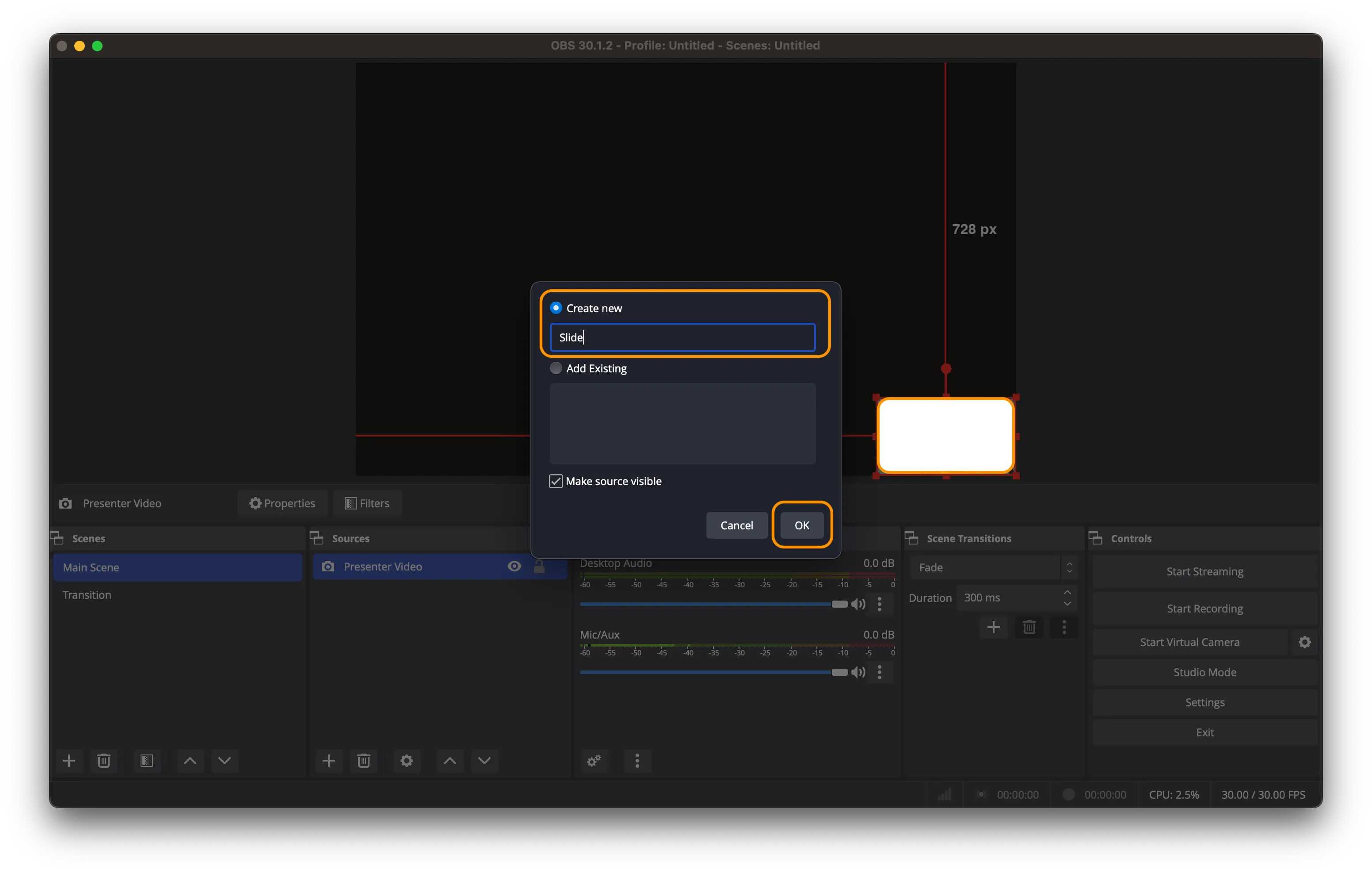Click network signal bars status icon
This screenshot has width=1372, height=873.
pyautogui.click(x=945, y=794)
